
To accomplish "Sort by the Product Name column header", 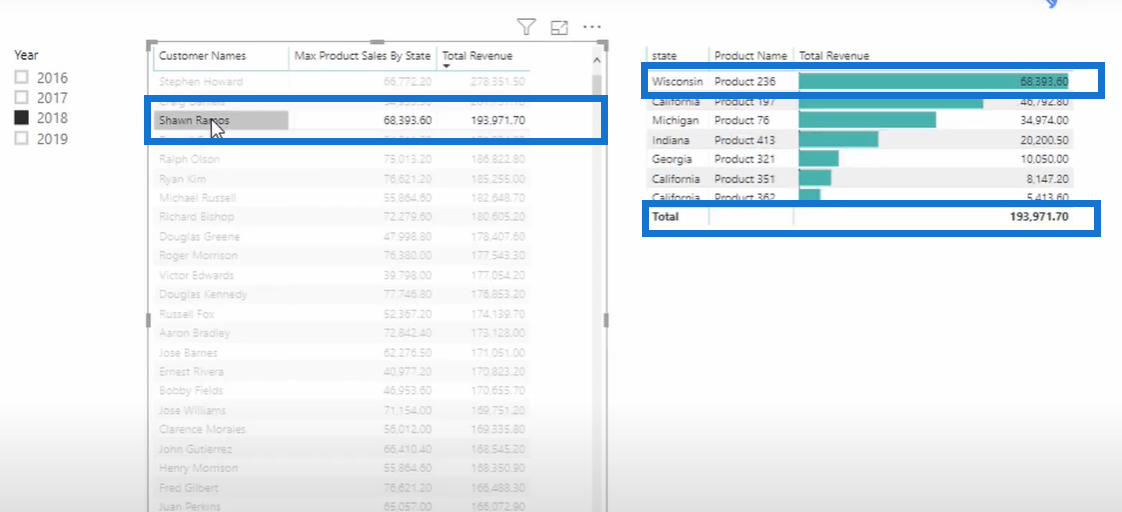I will (751, 56).
